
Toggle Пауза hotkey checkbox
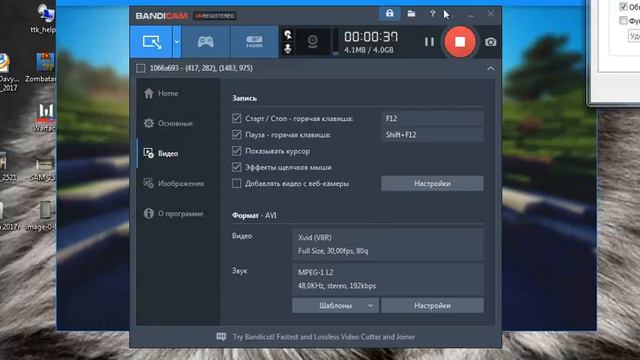[236, 135]
